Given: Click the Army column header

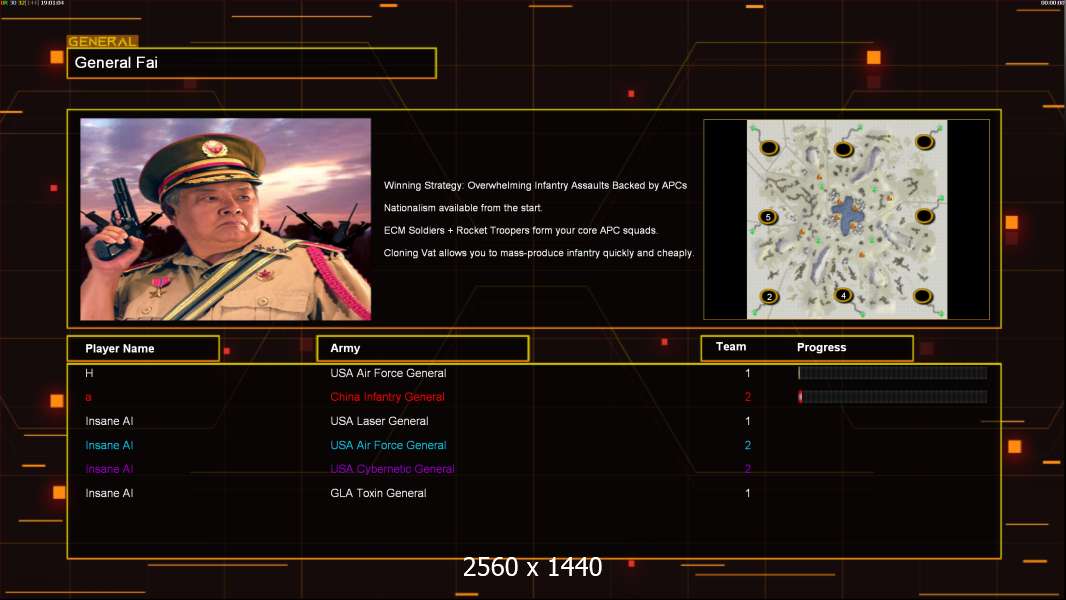Looking at the screenshot, I should [x=423, y=349].
